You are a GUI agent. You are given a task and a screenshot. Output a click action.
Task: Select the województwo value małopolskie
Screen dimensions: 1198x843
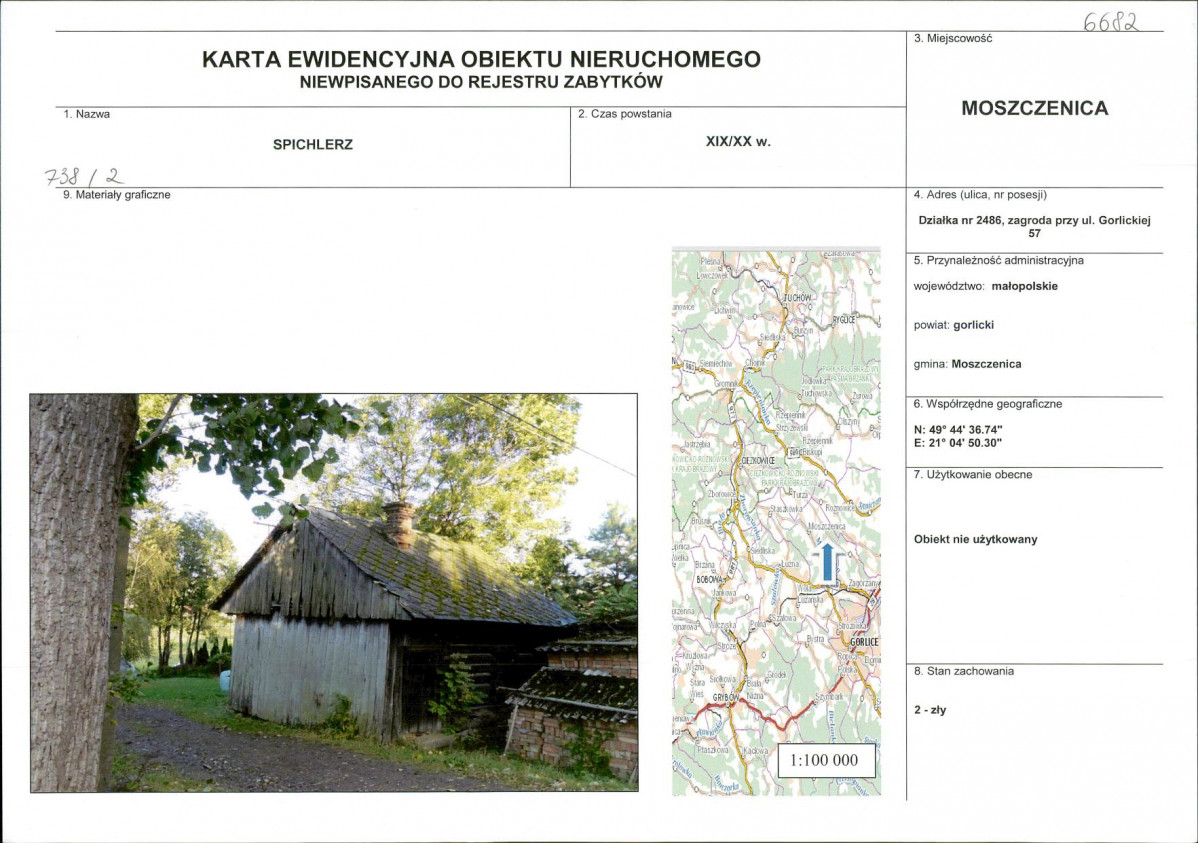coord(1025,287)
